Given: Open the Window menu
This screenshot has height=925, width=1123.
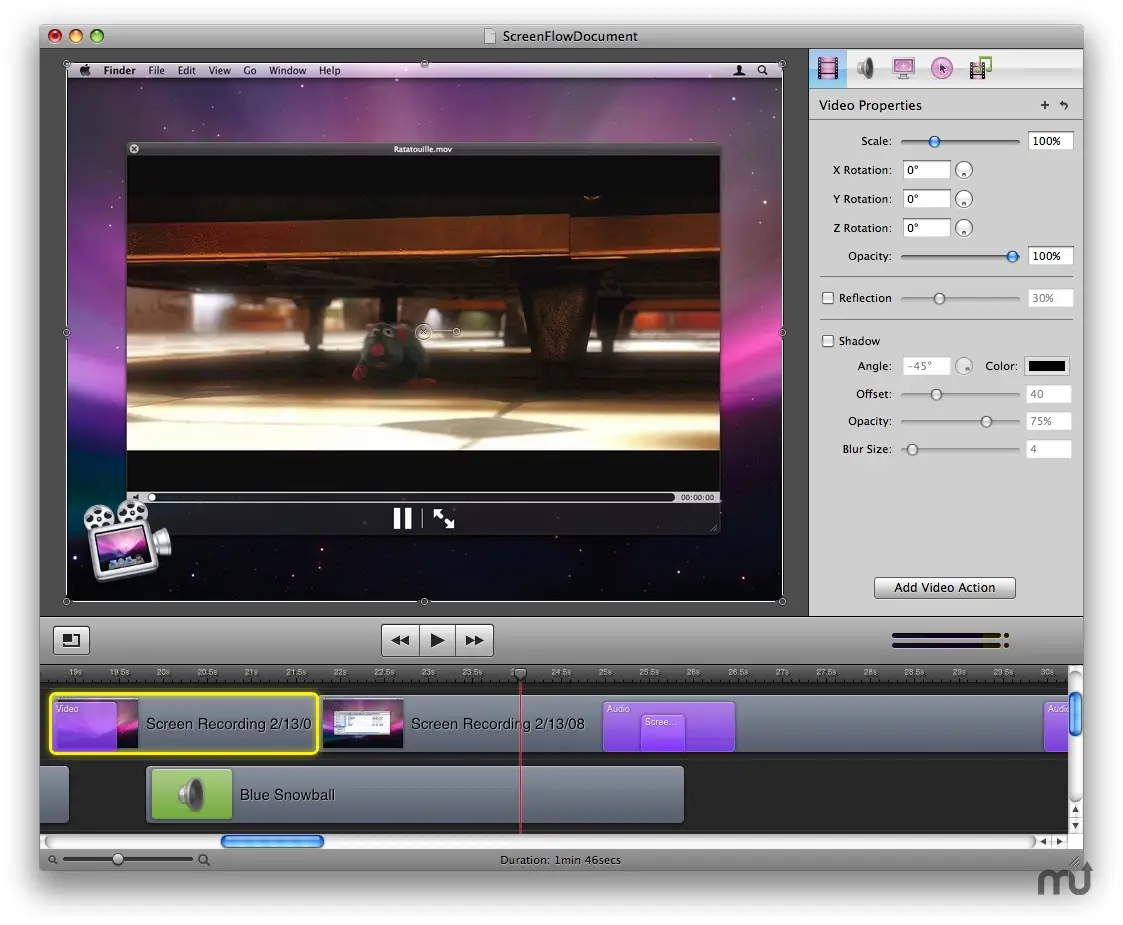Looking at the screenshot, I should 287,70.
